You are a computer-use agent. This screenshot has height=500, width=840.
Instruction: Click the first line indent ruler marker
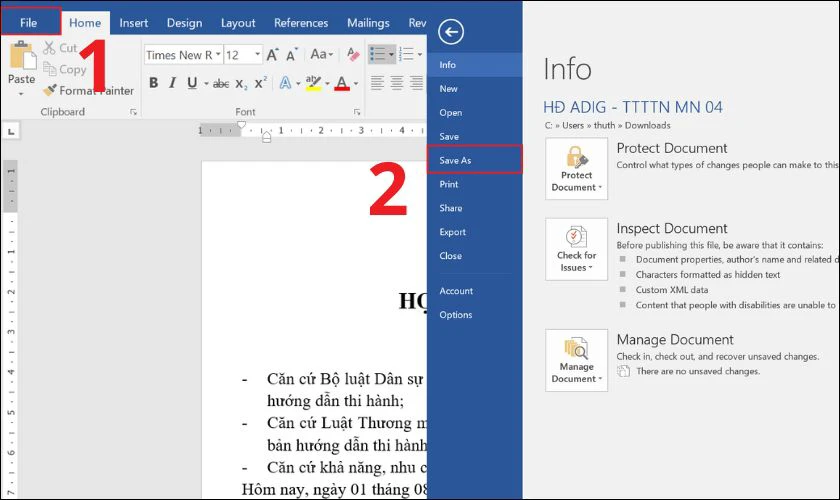(x=242, y=125)
